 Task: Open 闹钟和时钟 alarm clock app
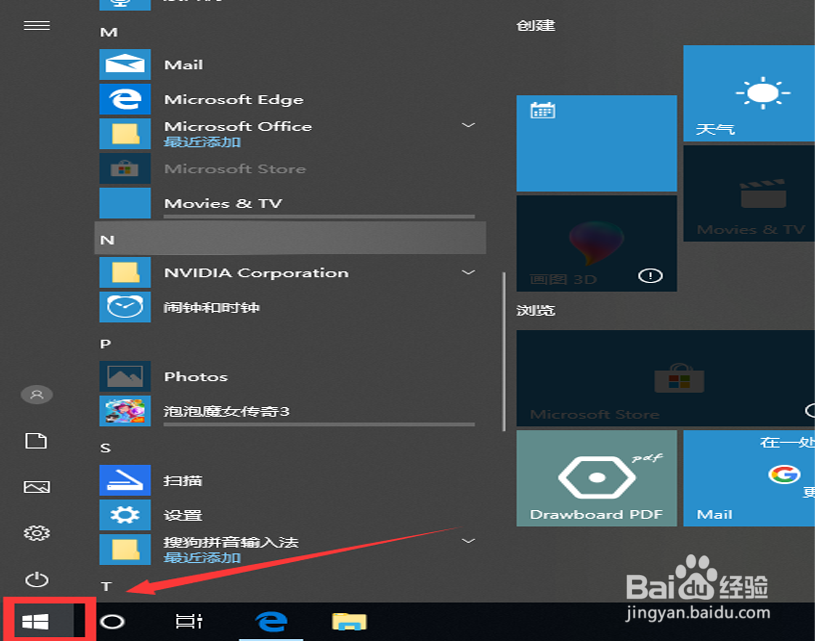(x=288, y=307)
